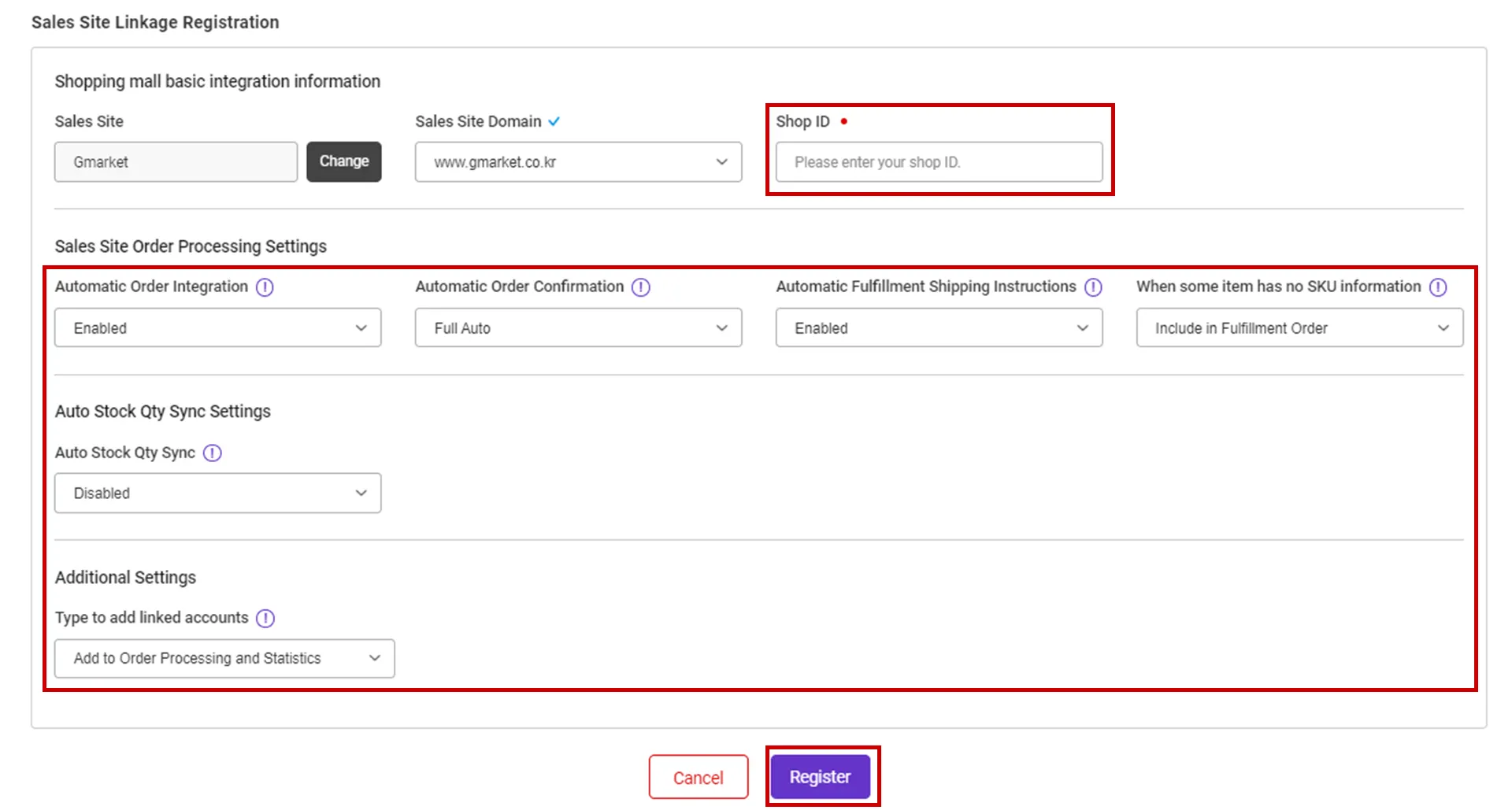Click the Cancel button
The image size is (1512, 810).
tap(698, 778)
